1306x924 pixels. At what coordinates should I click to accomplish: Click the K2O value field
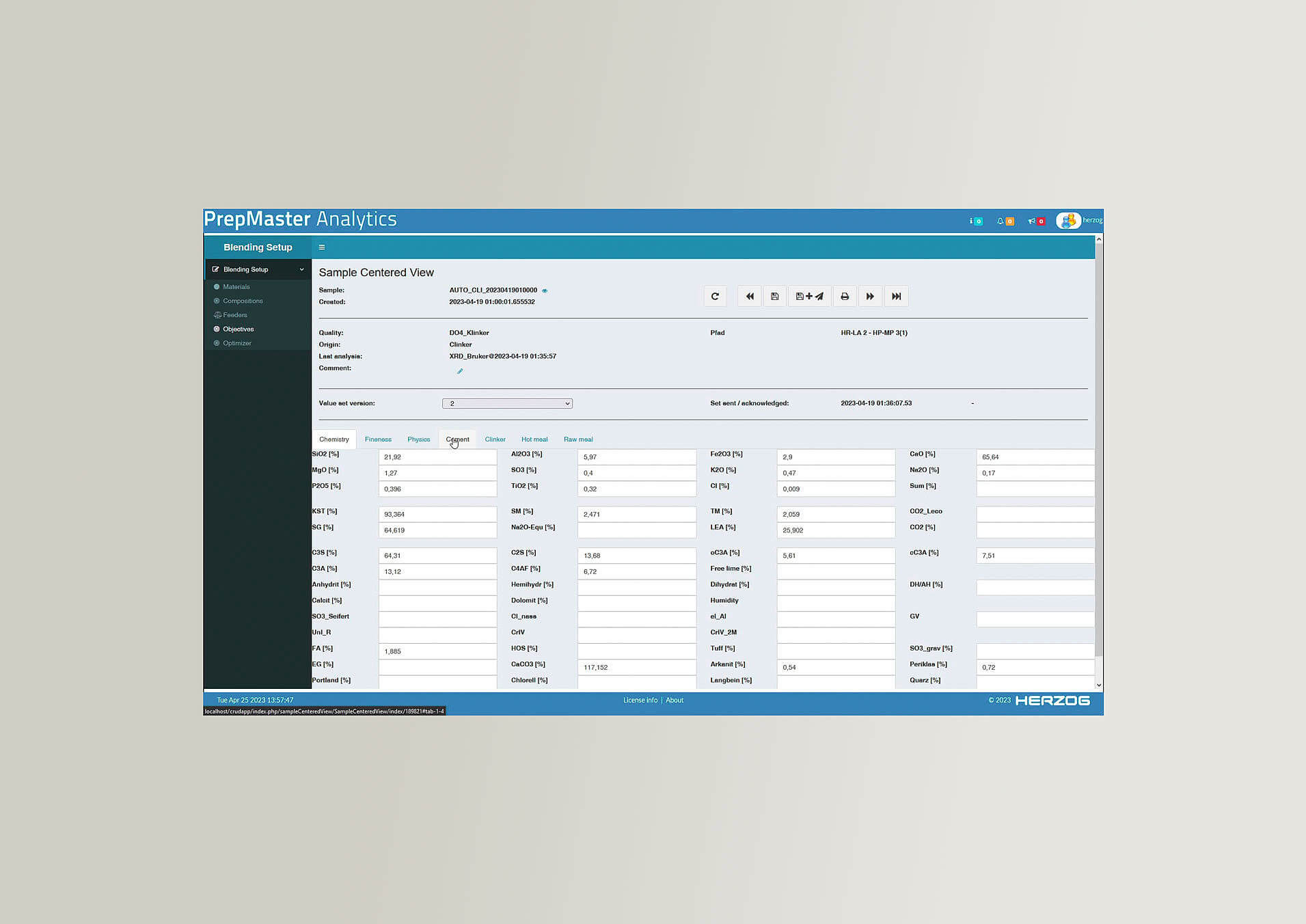836,473
